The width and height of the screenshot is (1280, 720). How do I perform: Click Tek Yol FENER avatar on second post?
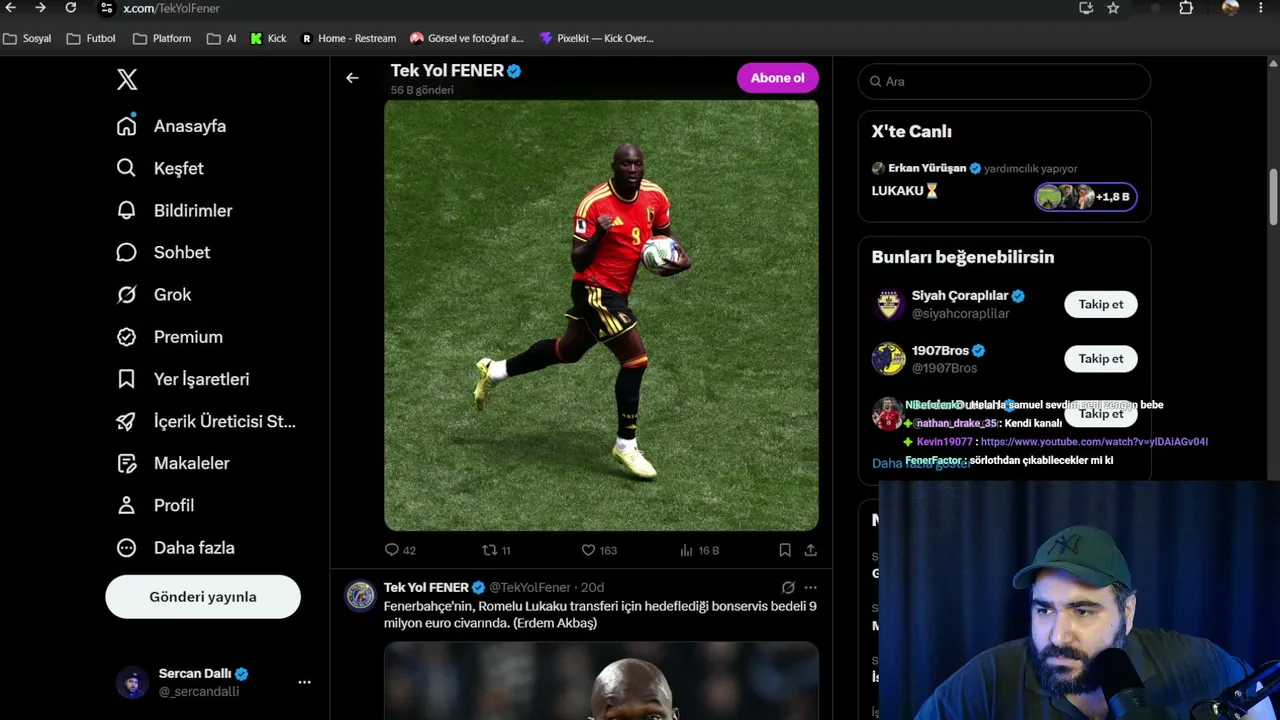coord(360,595)
